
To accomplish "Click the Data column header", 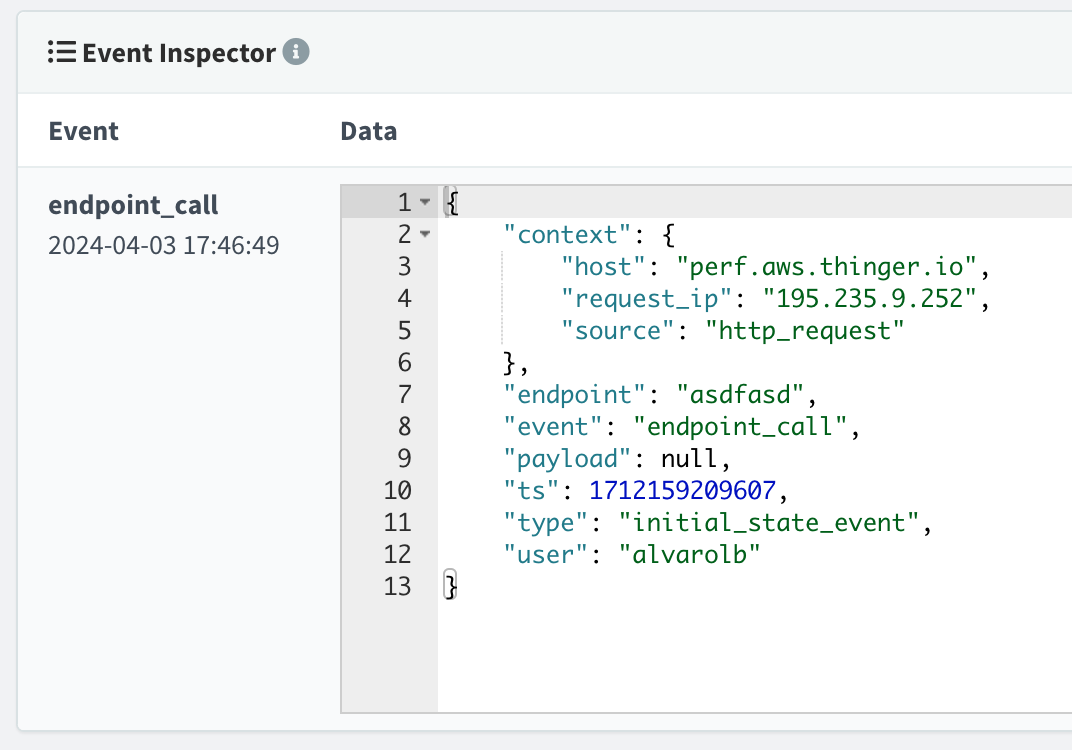I will [x=368, y=131].
